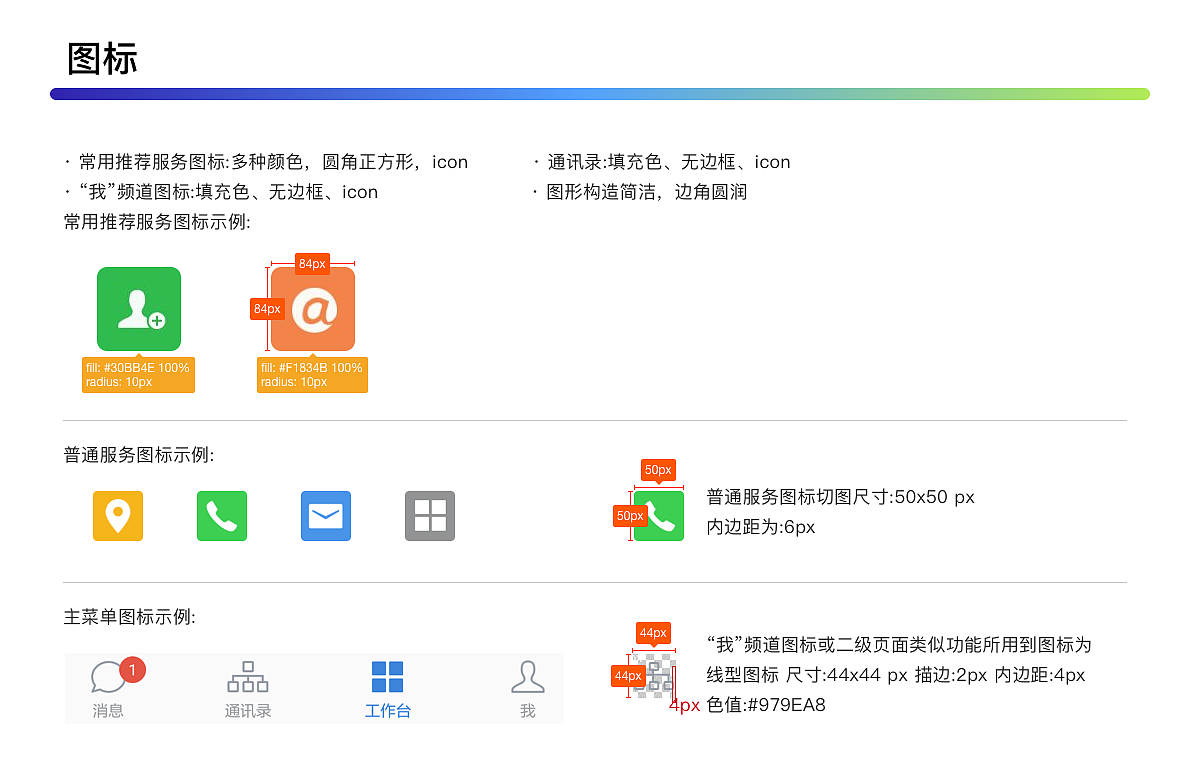Select the yellow location pin icon
The width and height of the screenshot is (1200, 768).
click(118, 516)
